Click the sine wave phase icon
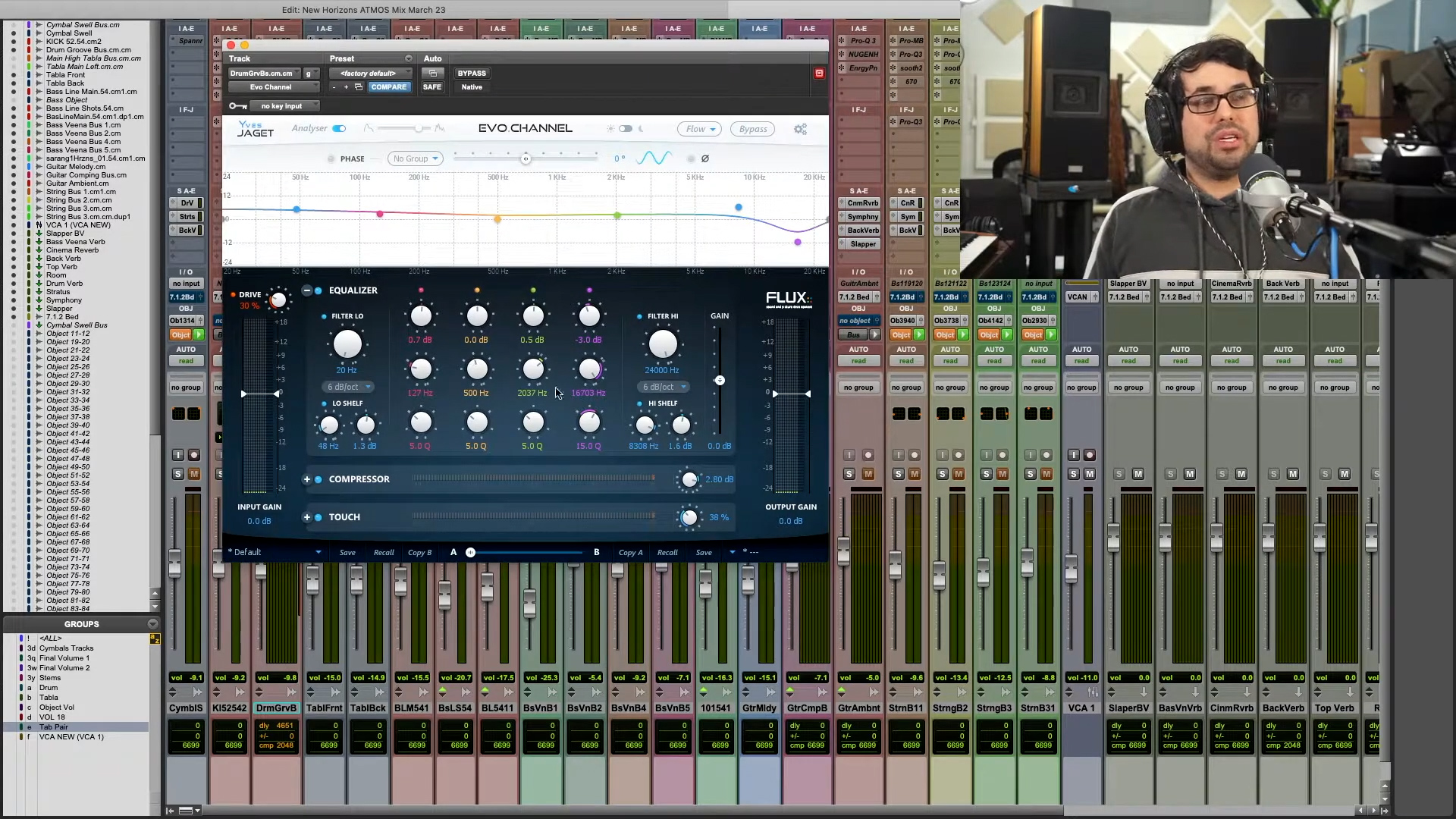1456x819 pixels. pos(654,158)
